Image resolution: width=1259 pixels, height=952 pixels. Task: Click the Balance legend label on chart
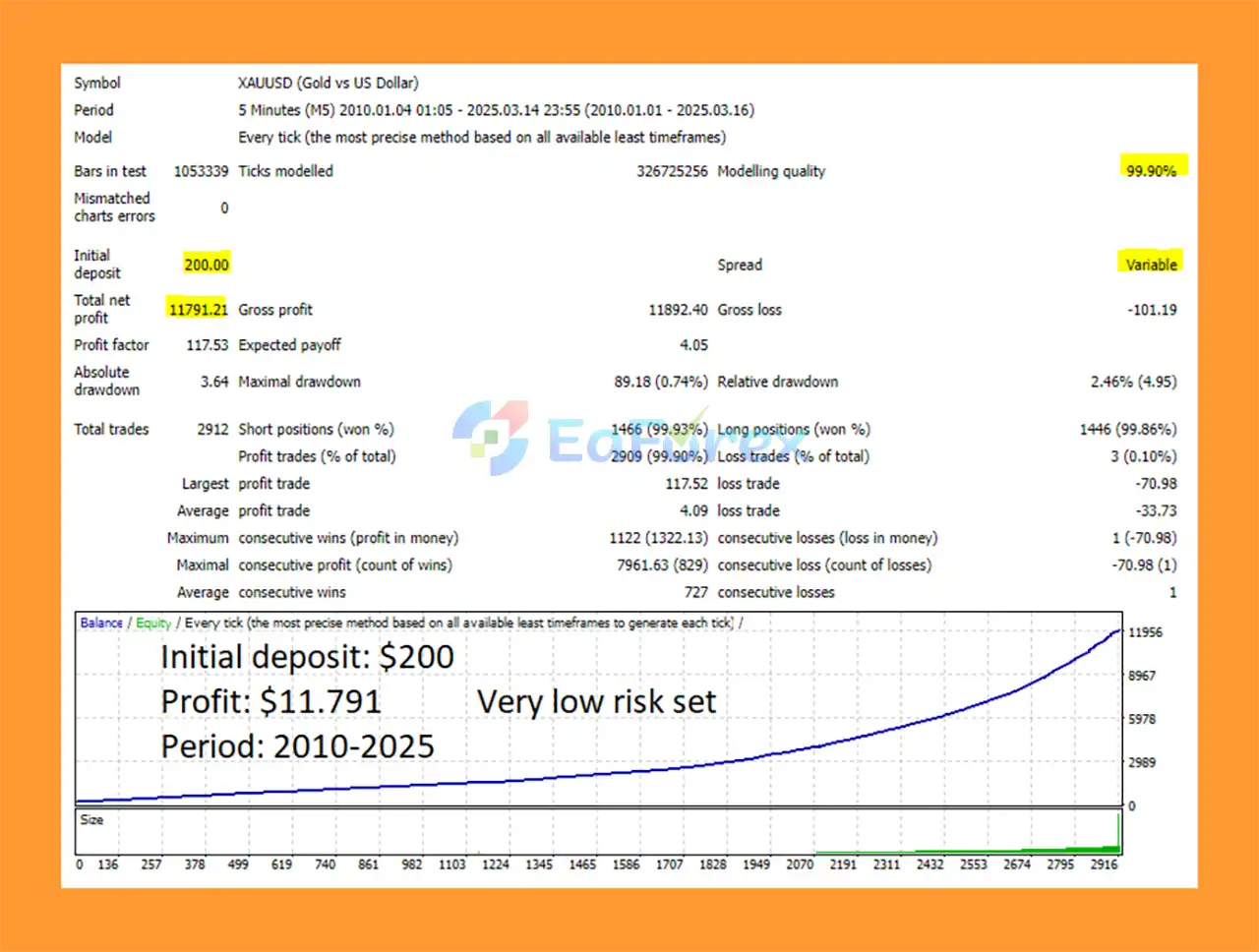point(101,623)
